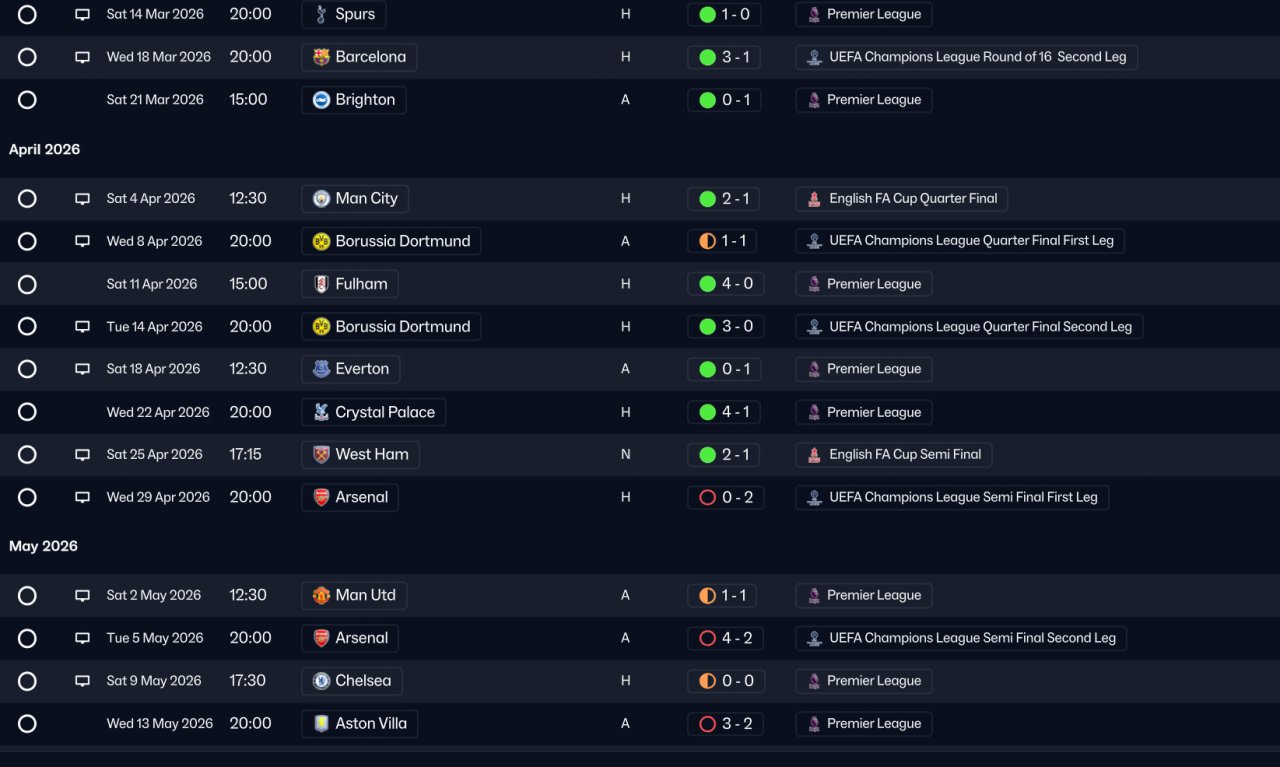Open UEFA Champions League Semi Final Second Leg
This screenshot has width=1280, height=767.
(961, 638)
